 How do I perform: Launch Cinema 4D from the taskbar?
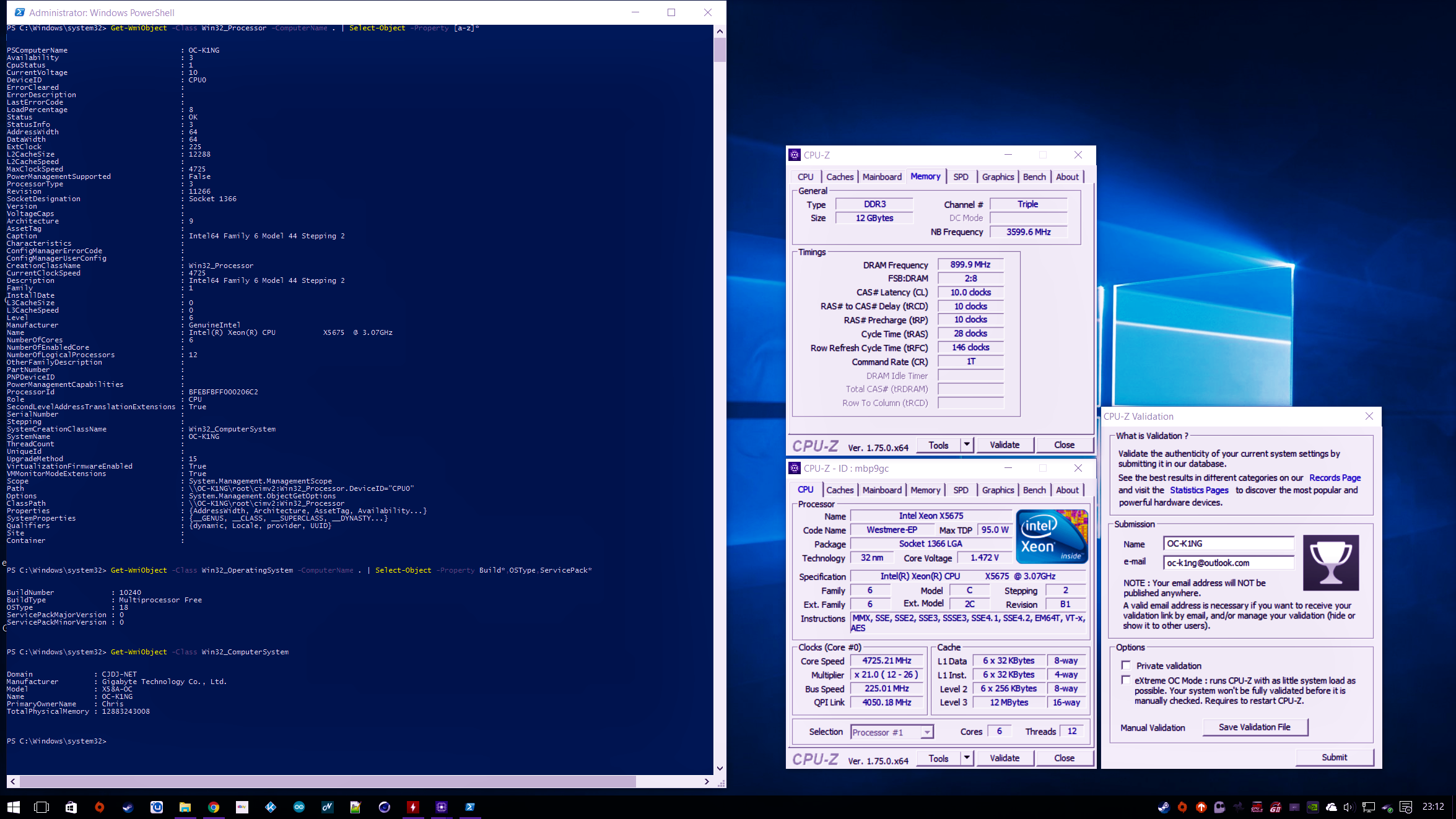pyautogui.click(x=385, y=807)
